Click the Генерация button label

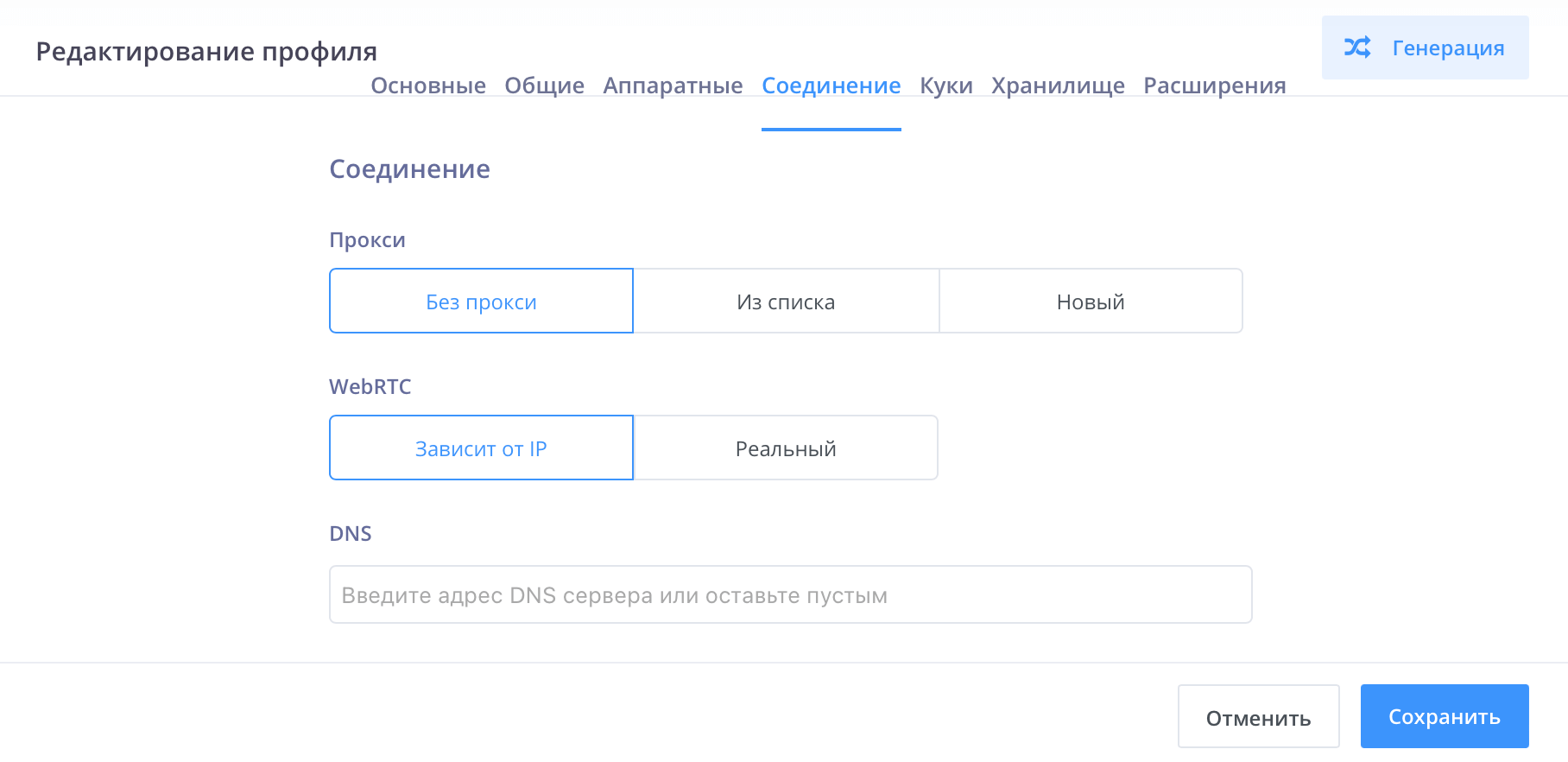(x=1448, y=48)
